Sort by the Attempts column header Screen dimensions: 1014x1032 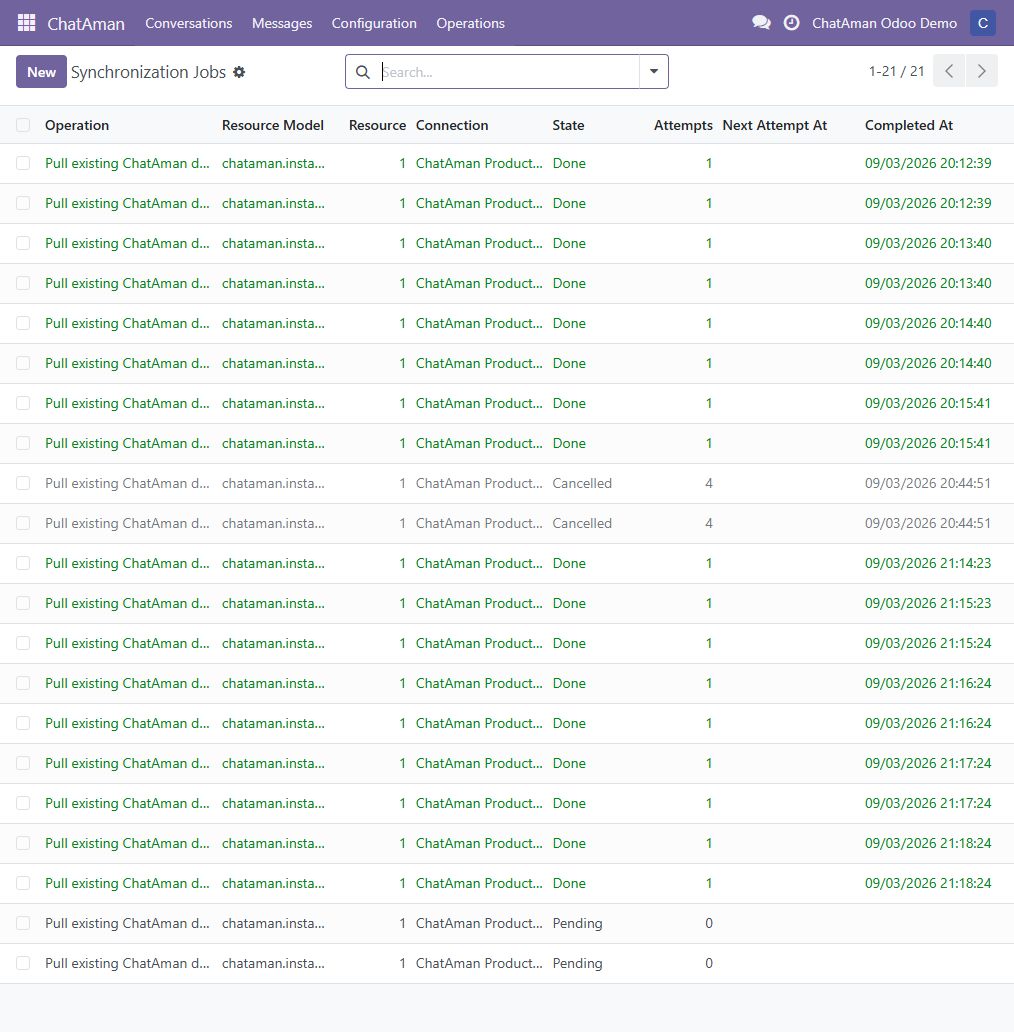pyautogui.click(x=683, y=125)
